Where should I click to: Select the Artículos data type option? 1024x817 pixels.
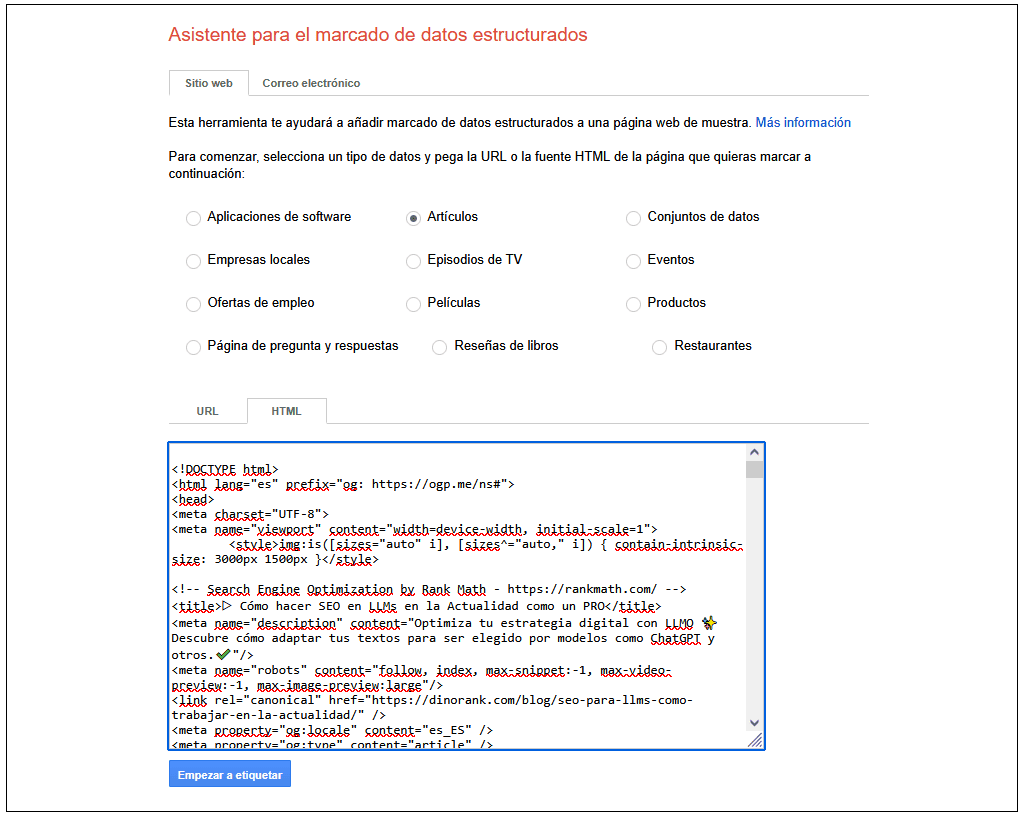coord(413,218)
